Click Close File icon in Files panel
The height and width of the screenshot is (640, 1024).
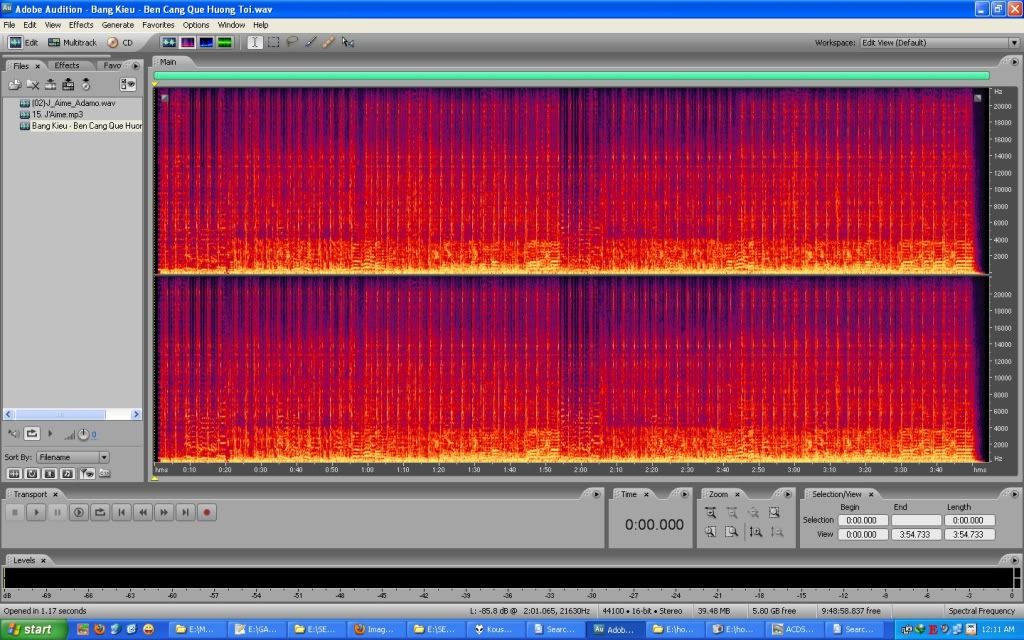pos(33,85)
